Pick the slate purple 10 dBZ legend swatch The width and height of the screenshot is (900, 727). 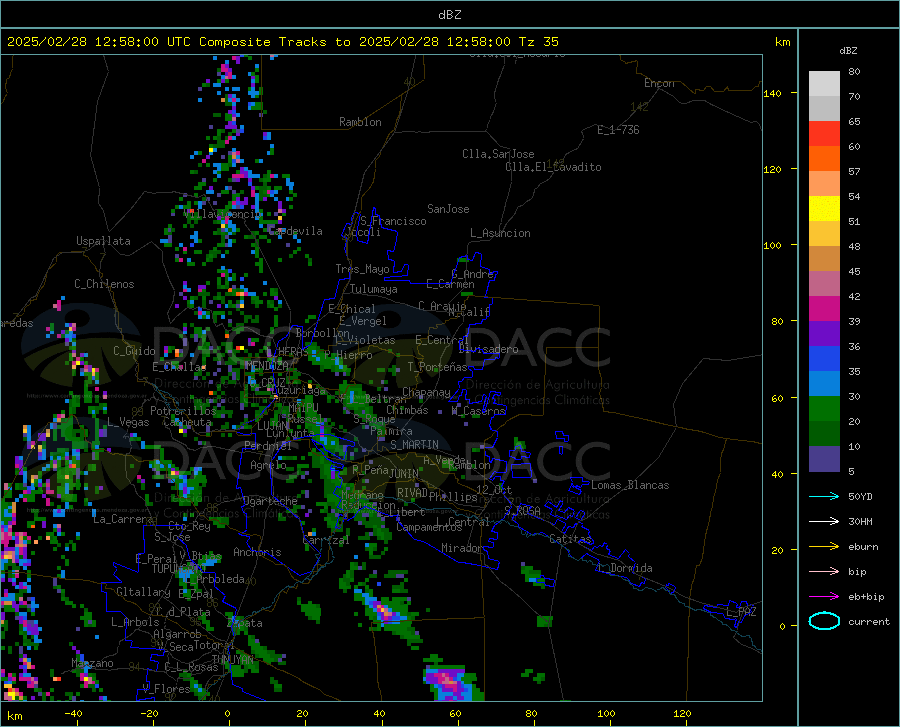[x=824, y=459]
